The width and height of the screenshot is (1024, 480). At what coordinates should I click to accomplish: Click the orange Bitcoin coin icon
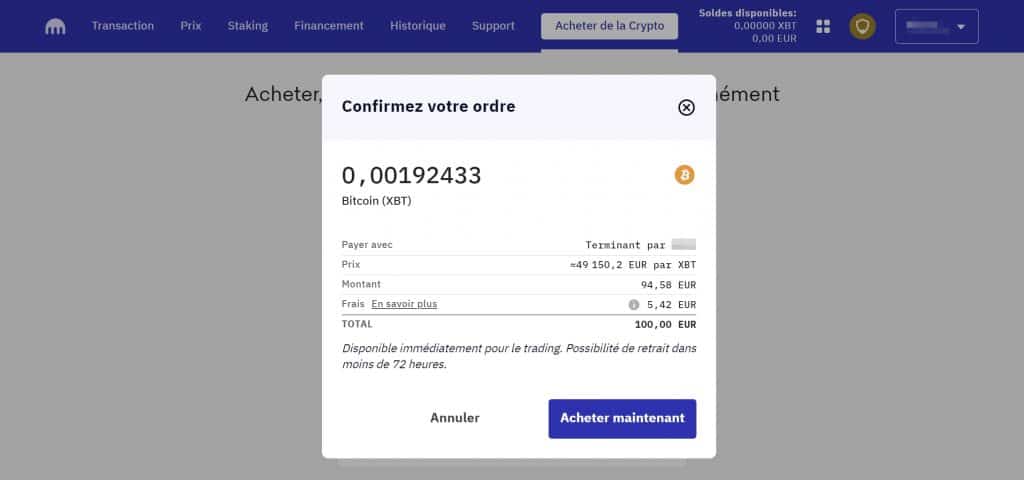click(x=685, y=175)
